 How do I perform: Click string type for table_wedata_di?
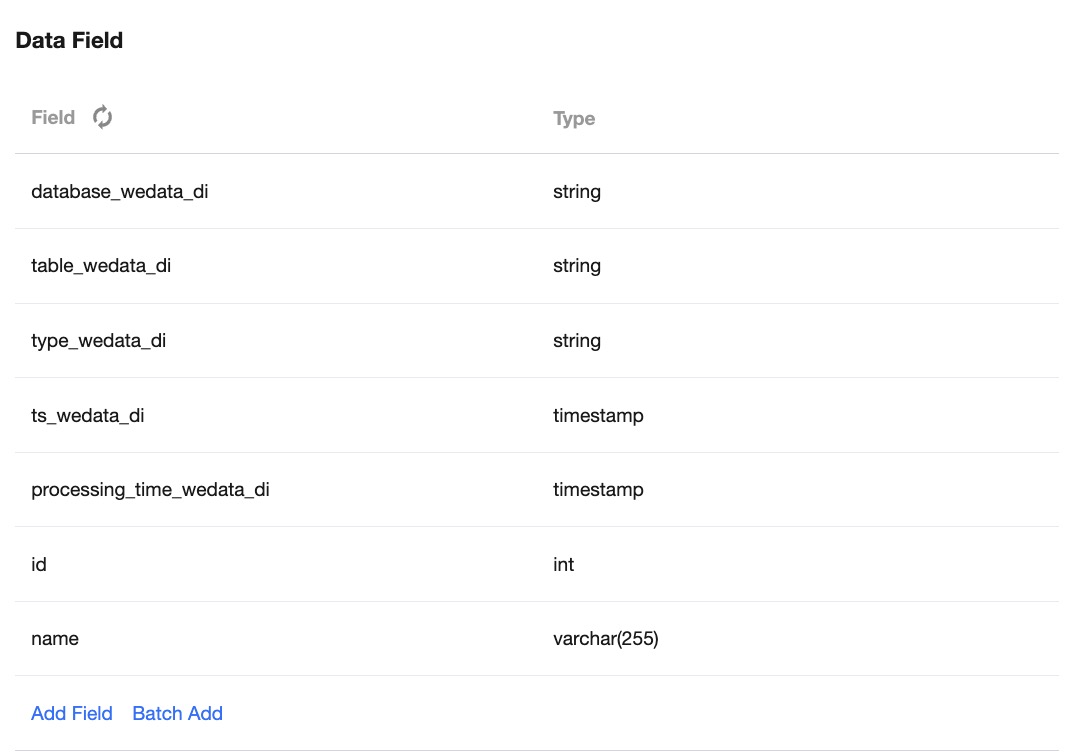(x=577, y=266)
